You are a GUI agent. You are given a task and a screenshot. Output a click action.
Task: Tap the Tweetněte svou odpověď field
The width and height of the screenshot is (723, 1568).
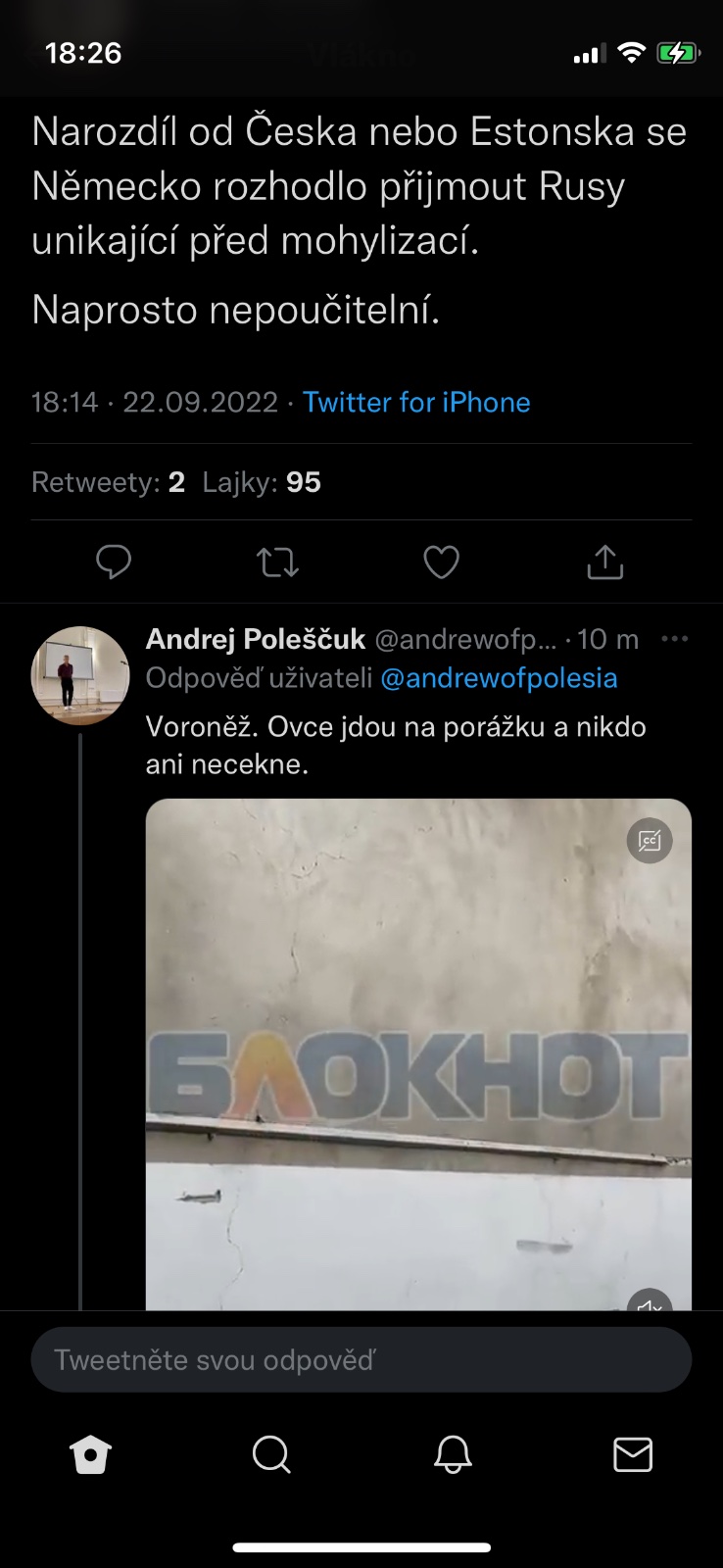point(361,1359)
